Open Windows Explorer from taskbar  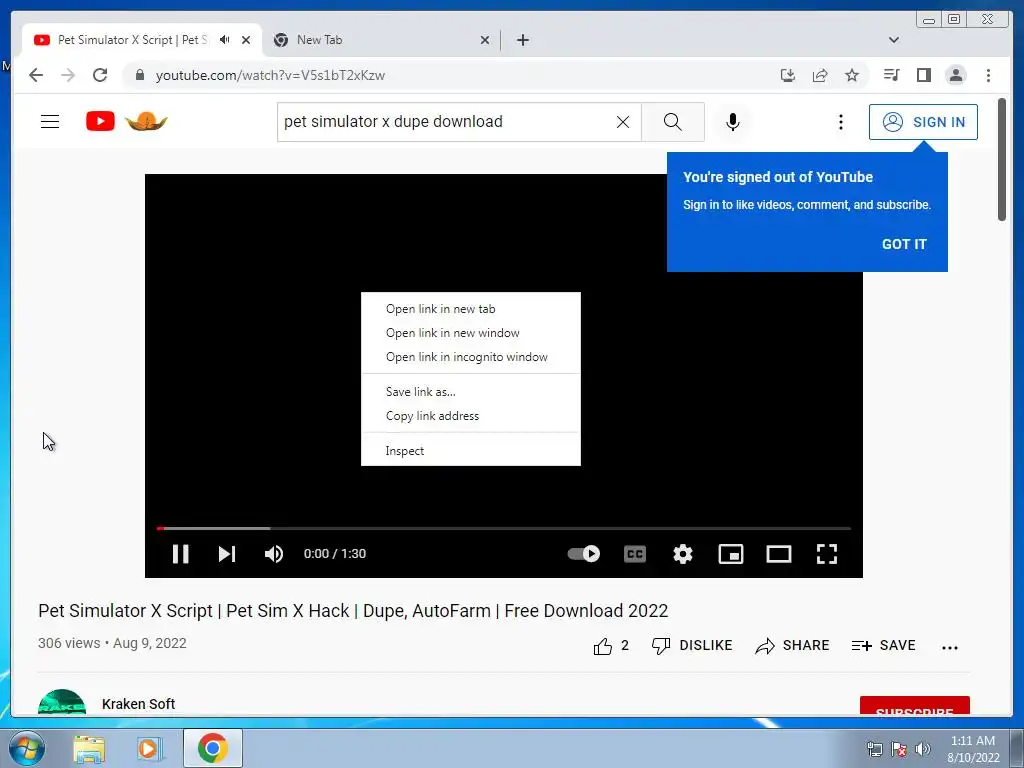tap(89, 749)
